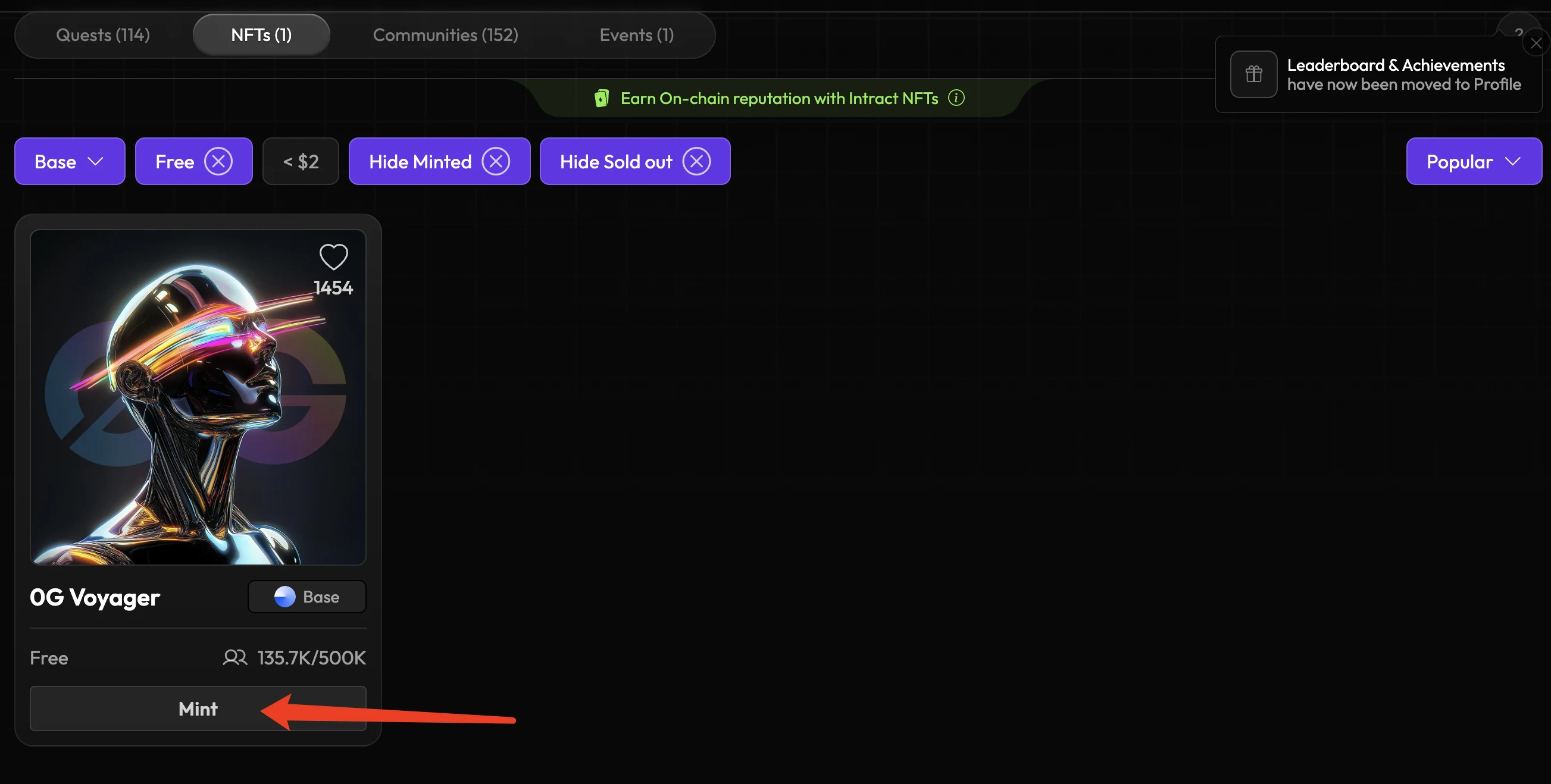Disable the Hide Sold out filter
The height and width of the screenshot is (784, 1551).
tap(697, 161)
